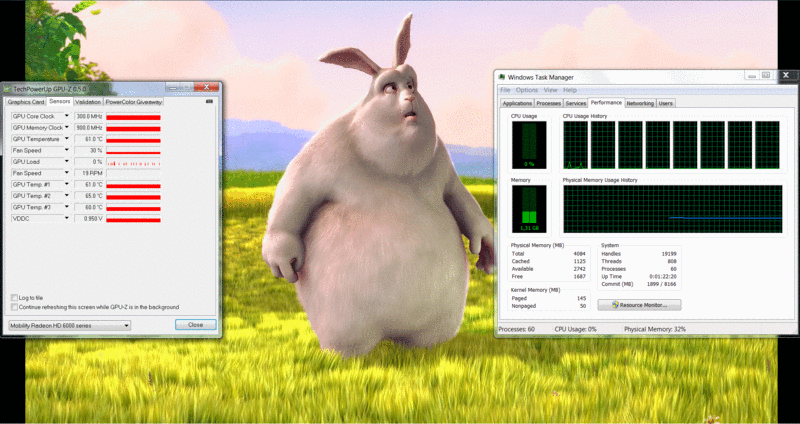Click the Commit value 1899 / 8166
Image resolution: width=800 pixels, height=424 pixels.
[x=663, y=284]
